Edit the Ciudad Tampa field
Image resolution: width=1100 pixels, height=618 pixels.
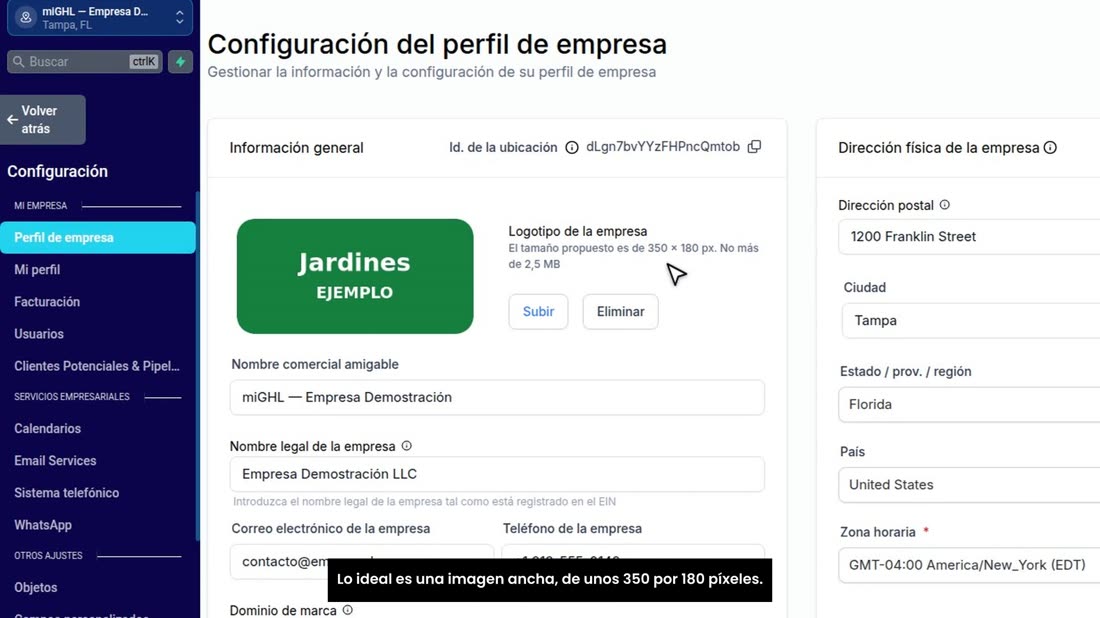point(971,321)
